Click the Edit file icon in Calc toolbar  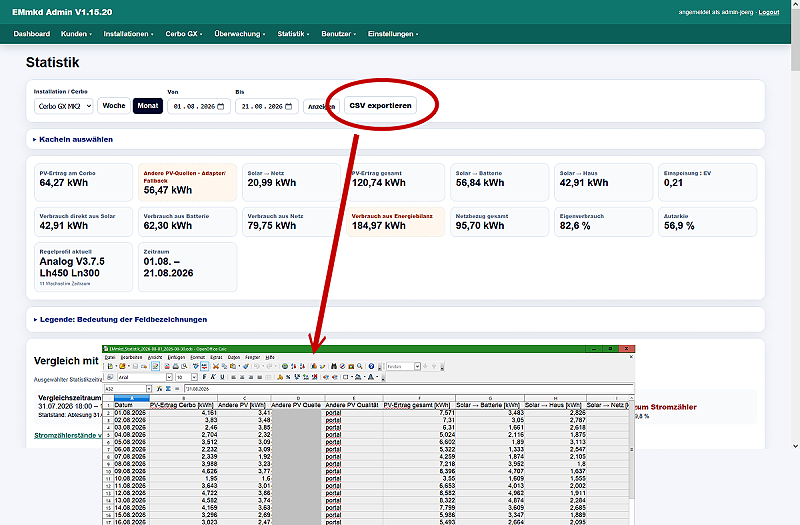[x=156, y=366]
